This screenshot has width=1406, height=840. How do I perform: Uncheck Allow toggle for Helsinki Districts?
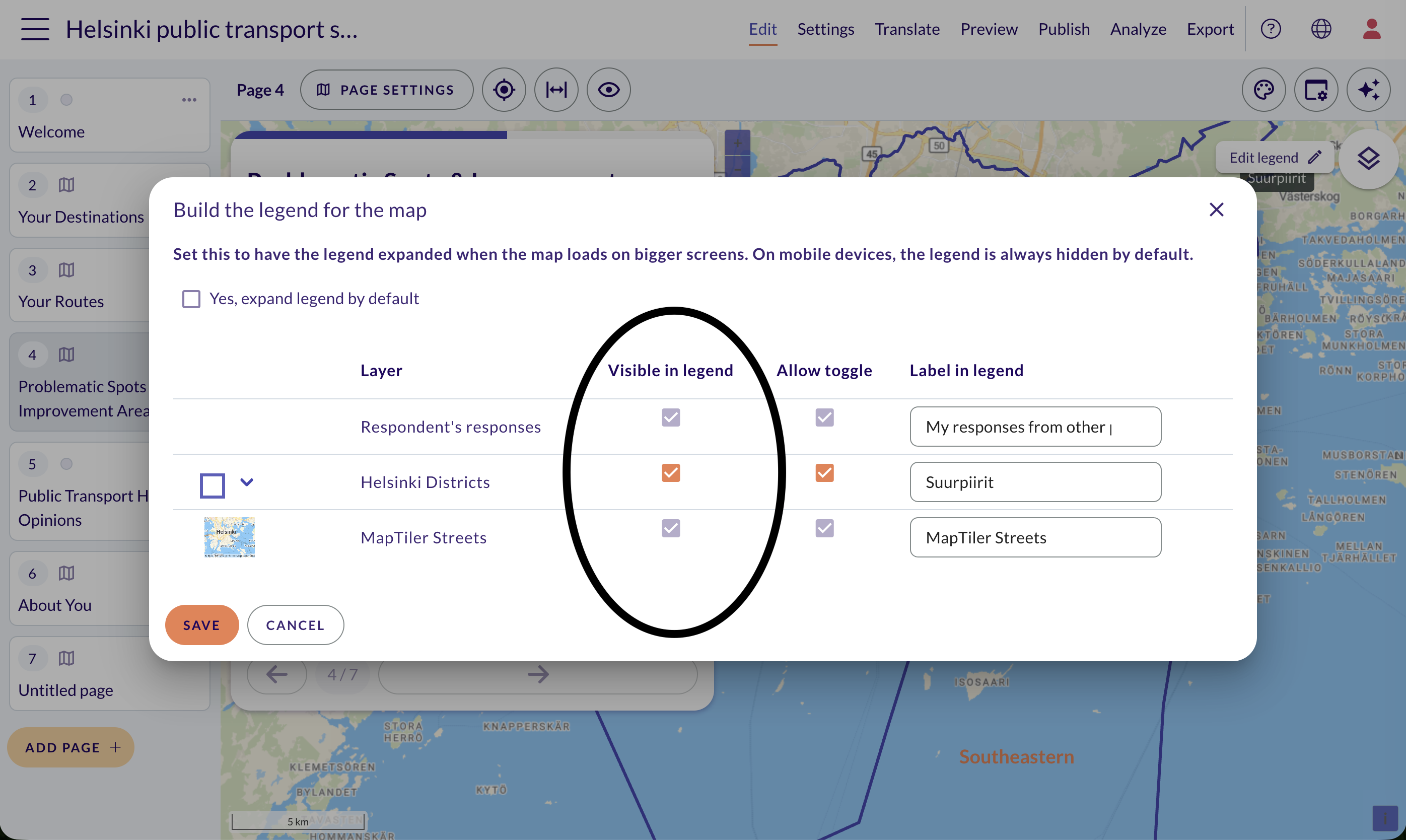[x=824, y=473]
